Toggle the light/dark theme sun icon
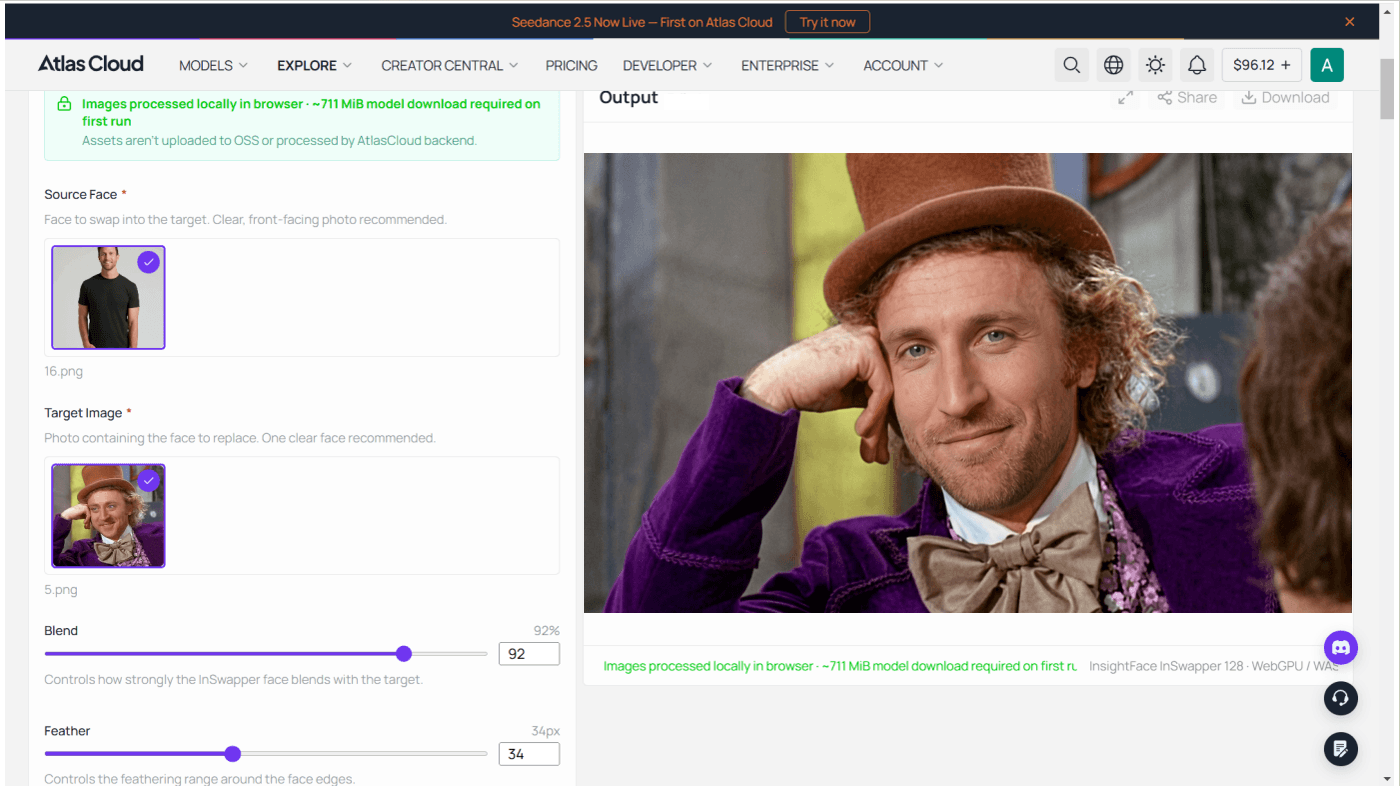The width and height of the screenshot is (1400, 786). pyautogui.click(x=1155, y=65)
